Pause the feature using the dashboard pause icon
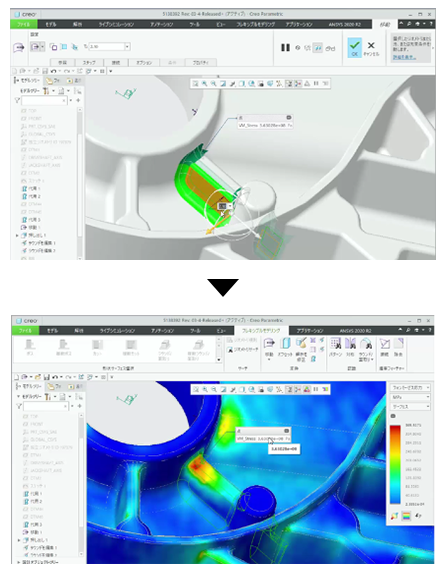The height and width of the screenshot is (575, 448). 285,48
